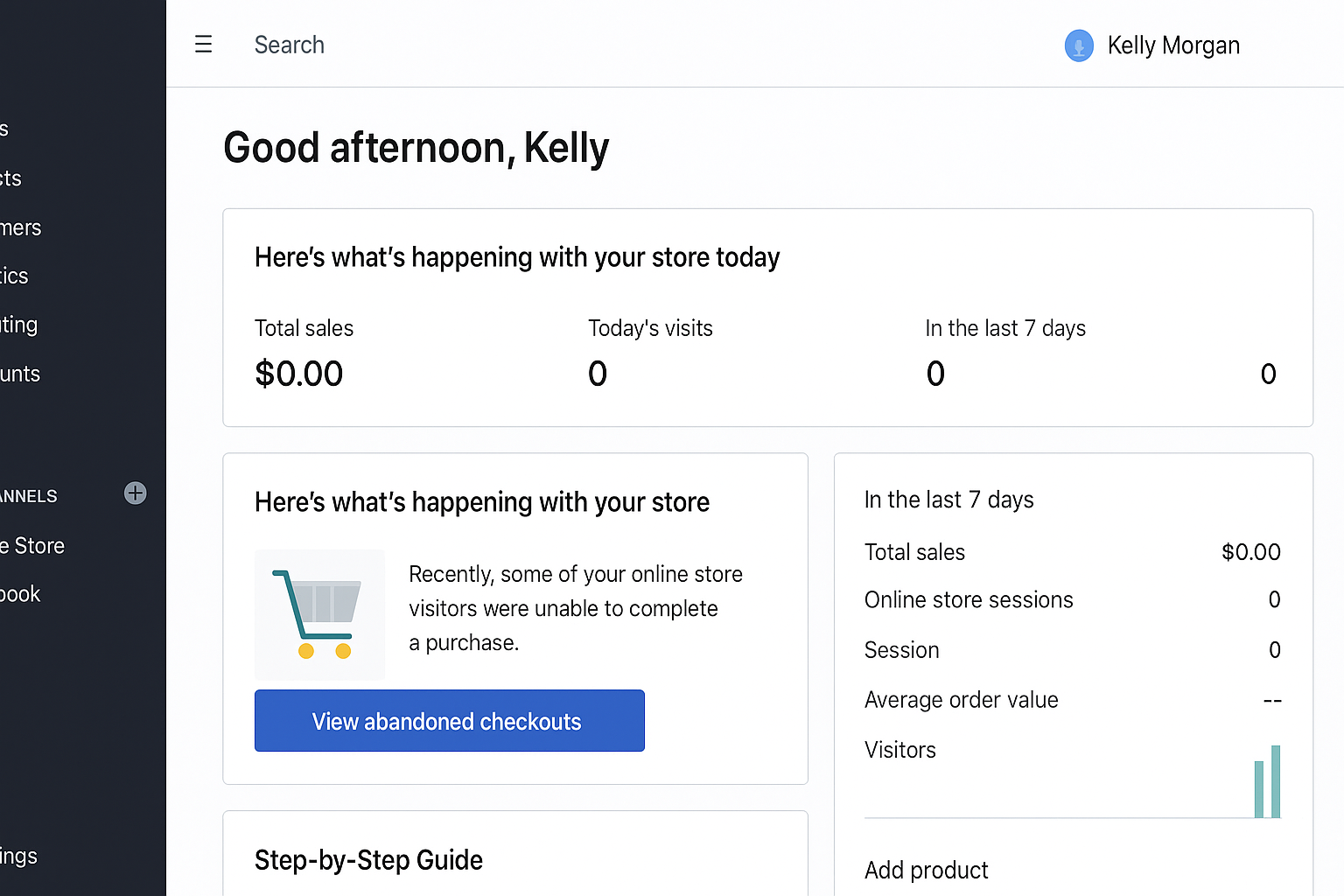This screenshot has height=896, width=1344.
Task: Click the shopping cart illustration
Action: pos(319,614)
